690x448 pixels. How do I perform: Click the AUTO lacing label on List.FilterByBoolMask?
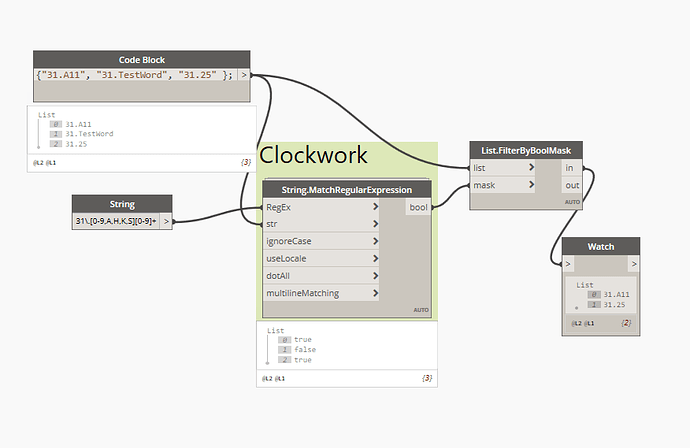coord(572,202)
